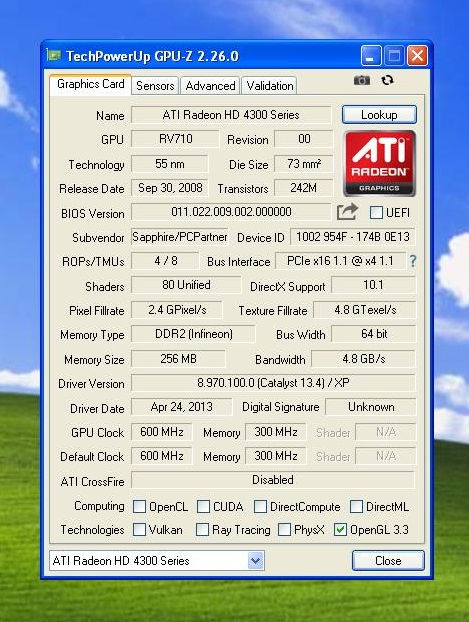Viewport: 469px width, 622px height.
Task: Click the Texture Fillrate 4.8 GTexel/s value
Action: tap(365, 310)
